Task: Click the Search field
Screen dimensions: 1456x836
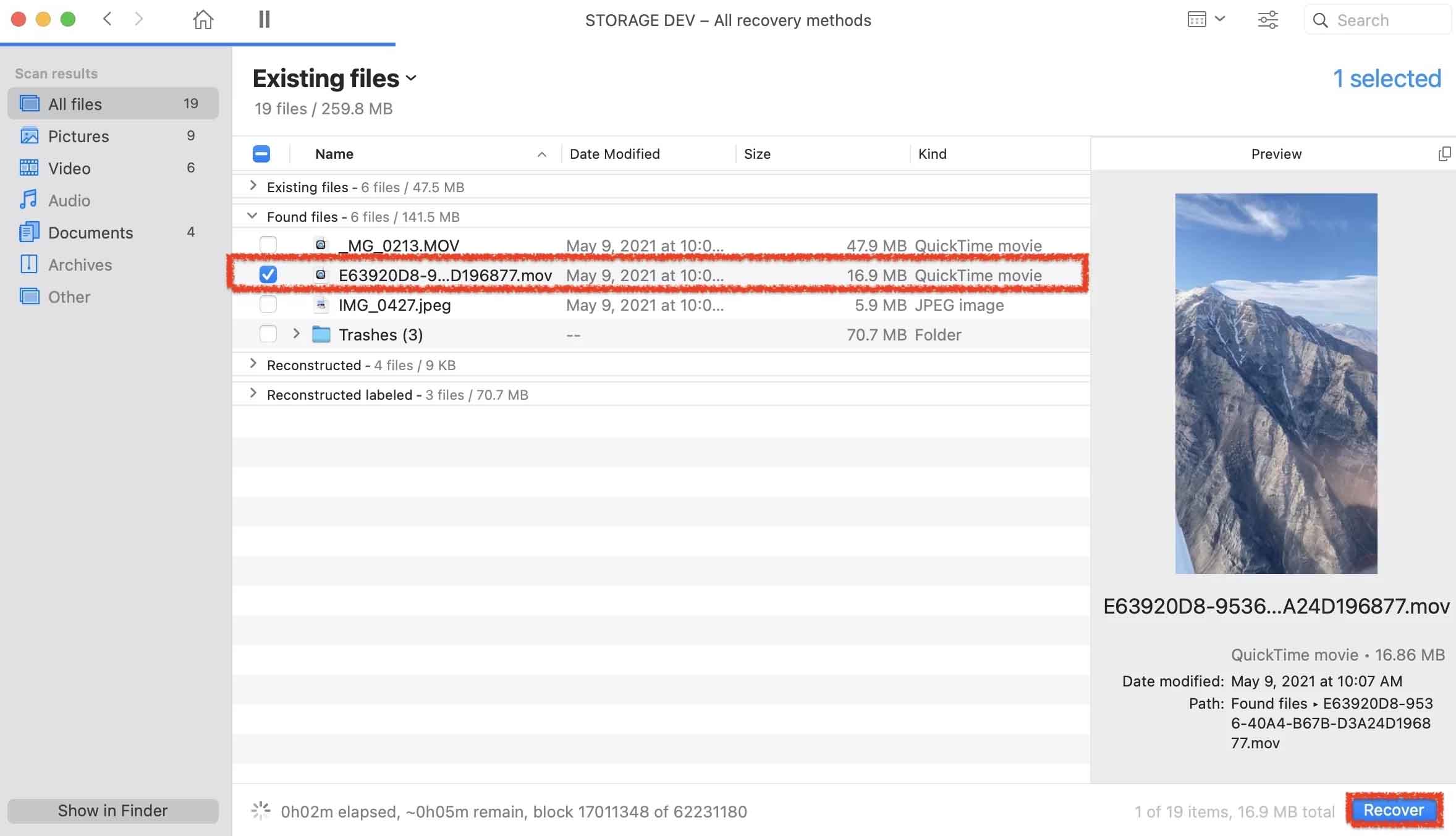Action: coord(1377,20)
